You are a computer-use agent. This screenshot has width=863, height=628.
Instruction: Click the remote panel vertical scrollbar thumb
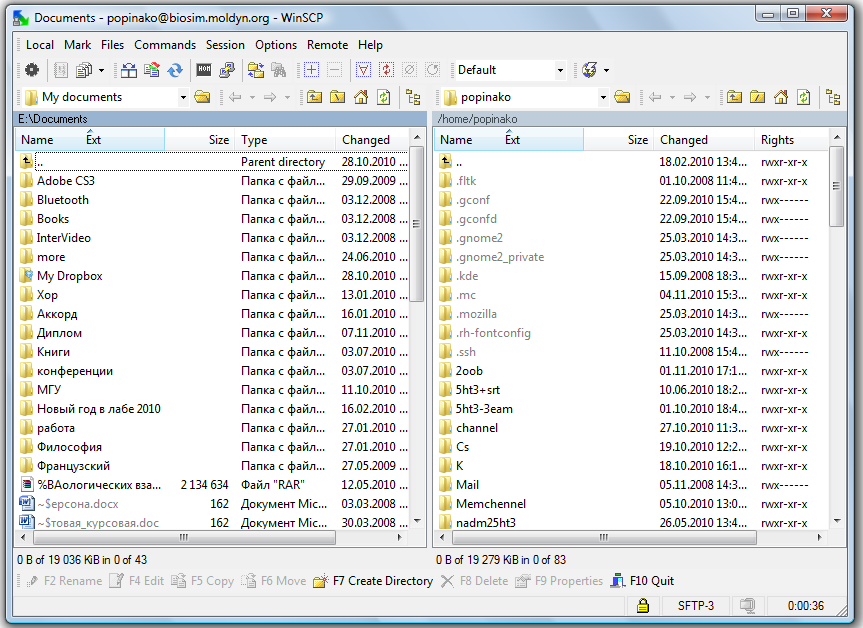[837, 186]
